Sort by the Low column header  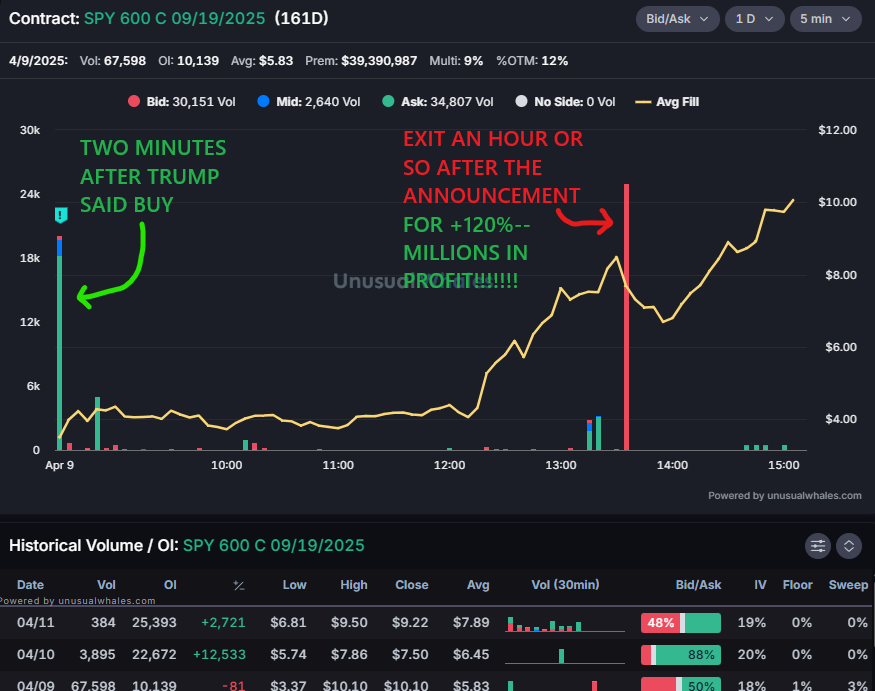294,585
